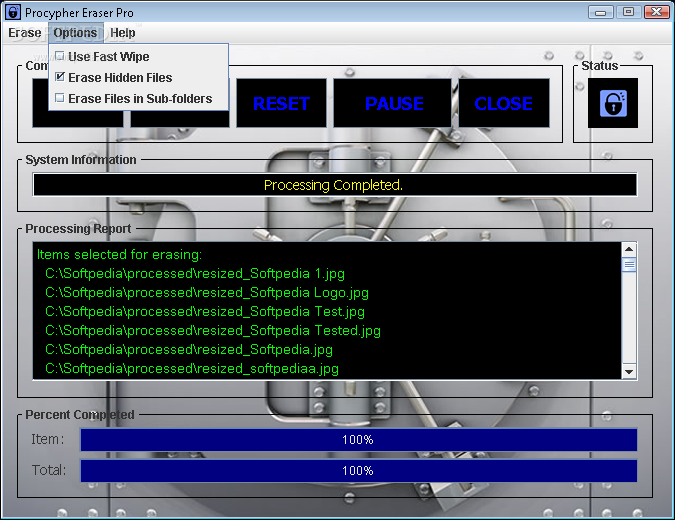Select the resized_Softpedia.jpg line

point(189,350)
